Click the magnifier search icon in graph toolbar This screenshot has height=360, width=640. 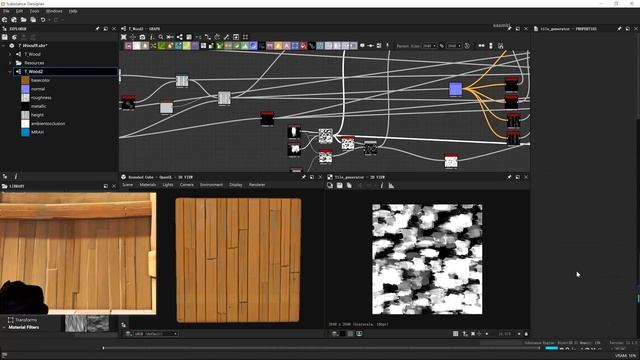[161, 37]
